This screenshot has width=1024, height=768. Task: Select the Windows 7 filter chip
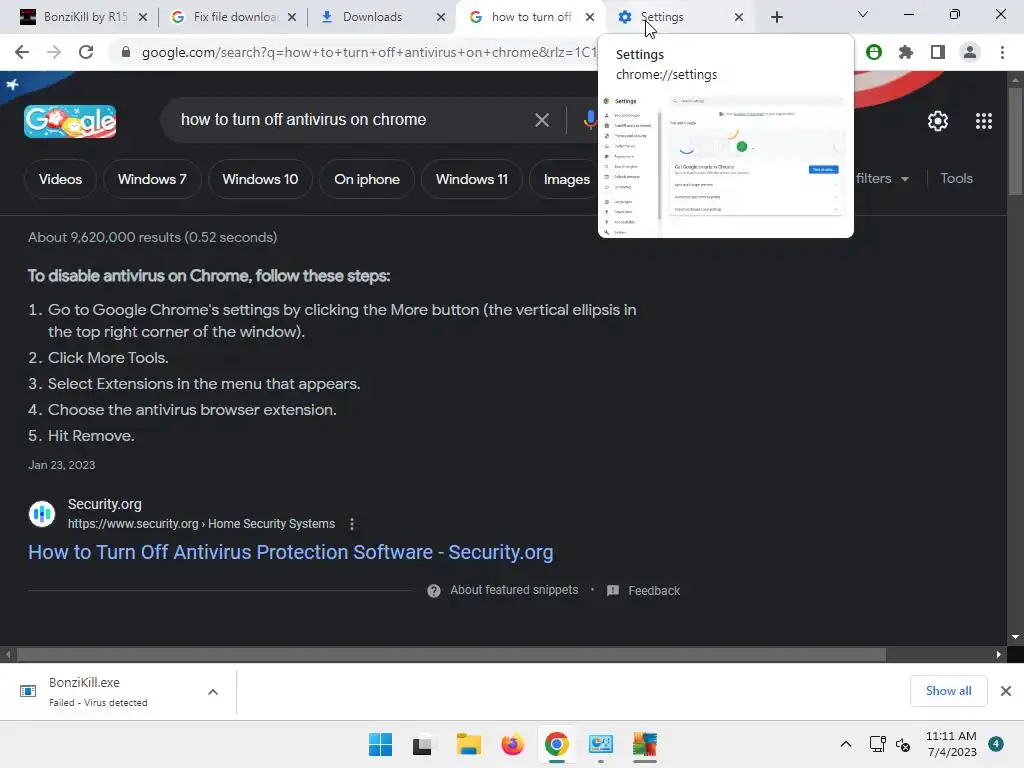(x=152, y=180)
